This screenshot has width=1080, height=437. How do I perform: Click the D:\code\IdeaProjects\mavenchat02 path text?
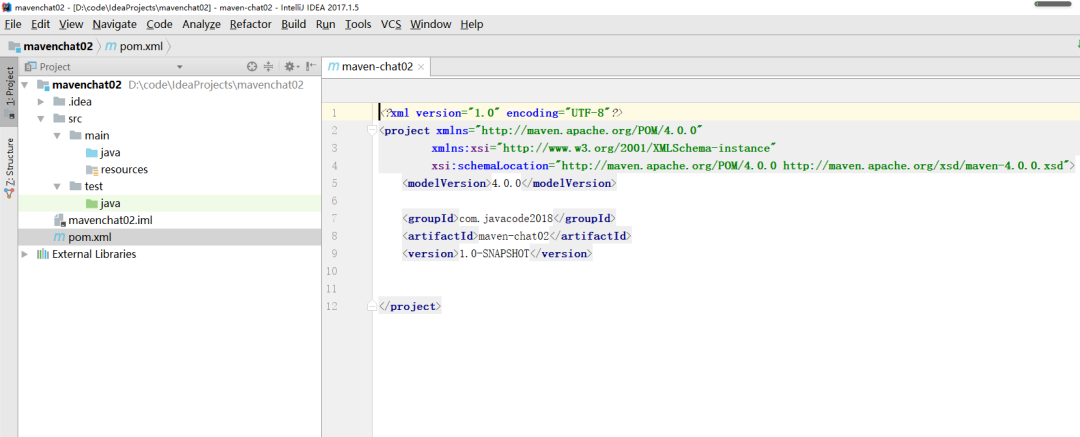216,85
